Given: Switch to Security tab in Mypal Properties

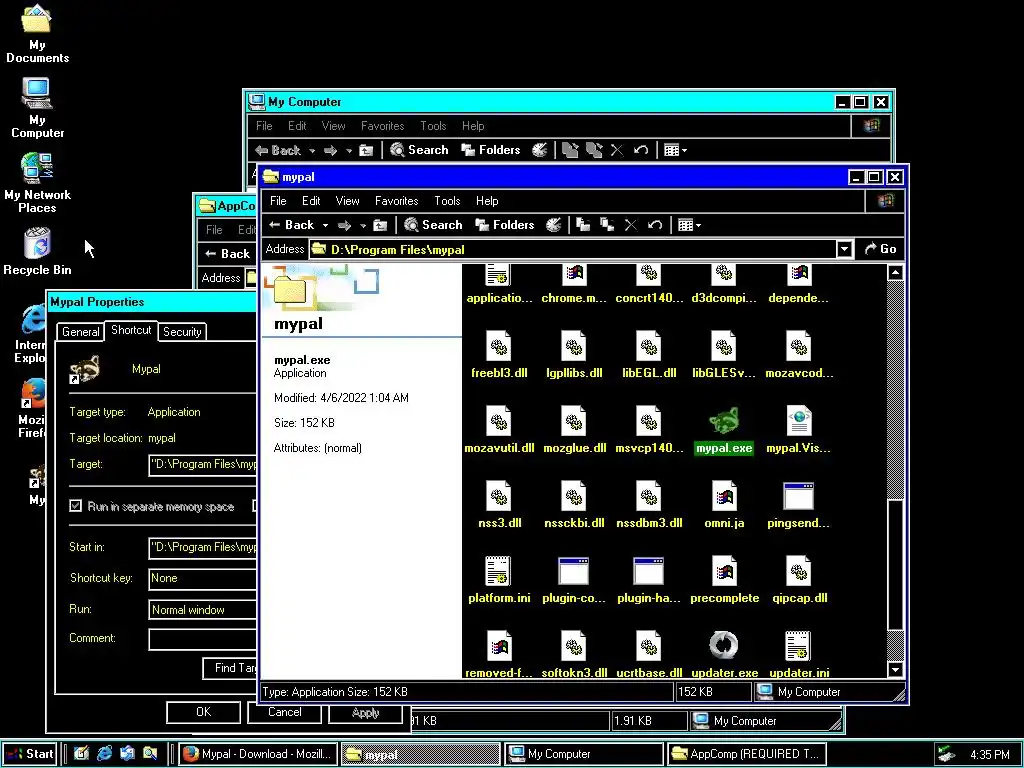Looking at the screenshot, I should 182,332.
